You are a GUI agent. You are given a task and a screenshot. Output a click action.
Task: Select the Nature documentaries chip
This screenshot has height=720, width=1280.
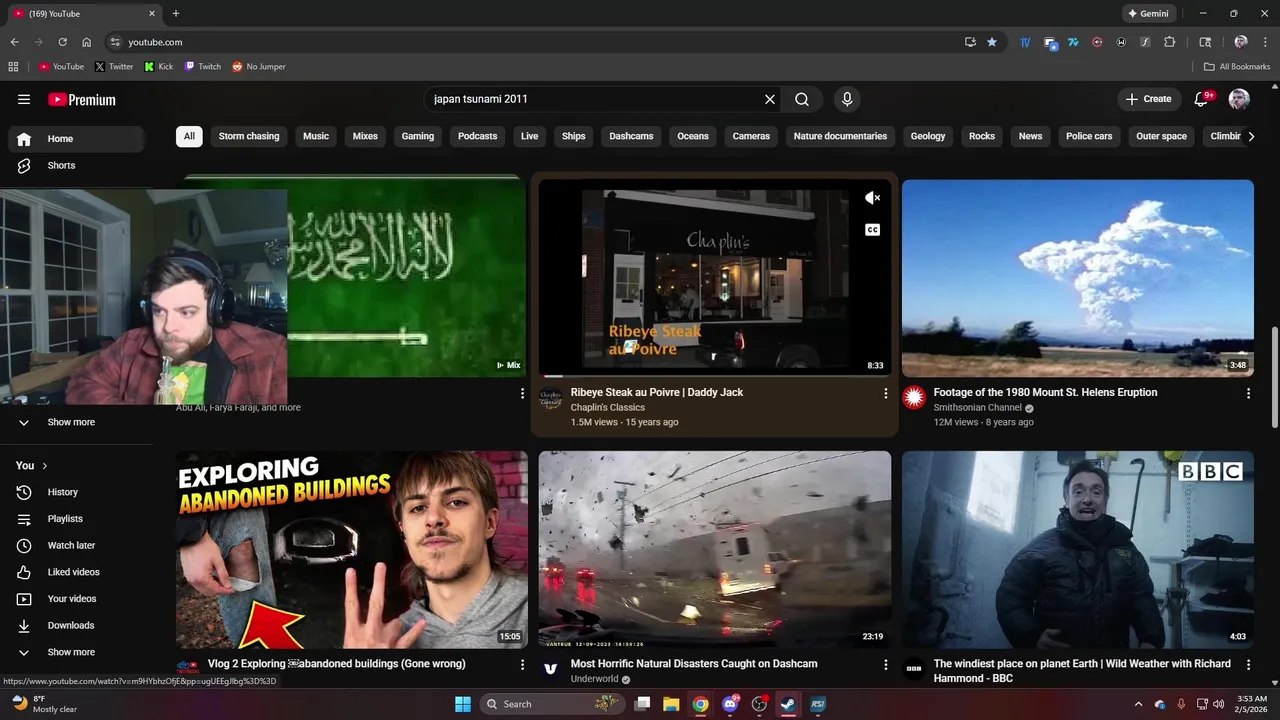click(x=840, y=136)
